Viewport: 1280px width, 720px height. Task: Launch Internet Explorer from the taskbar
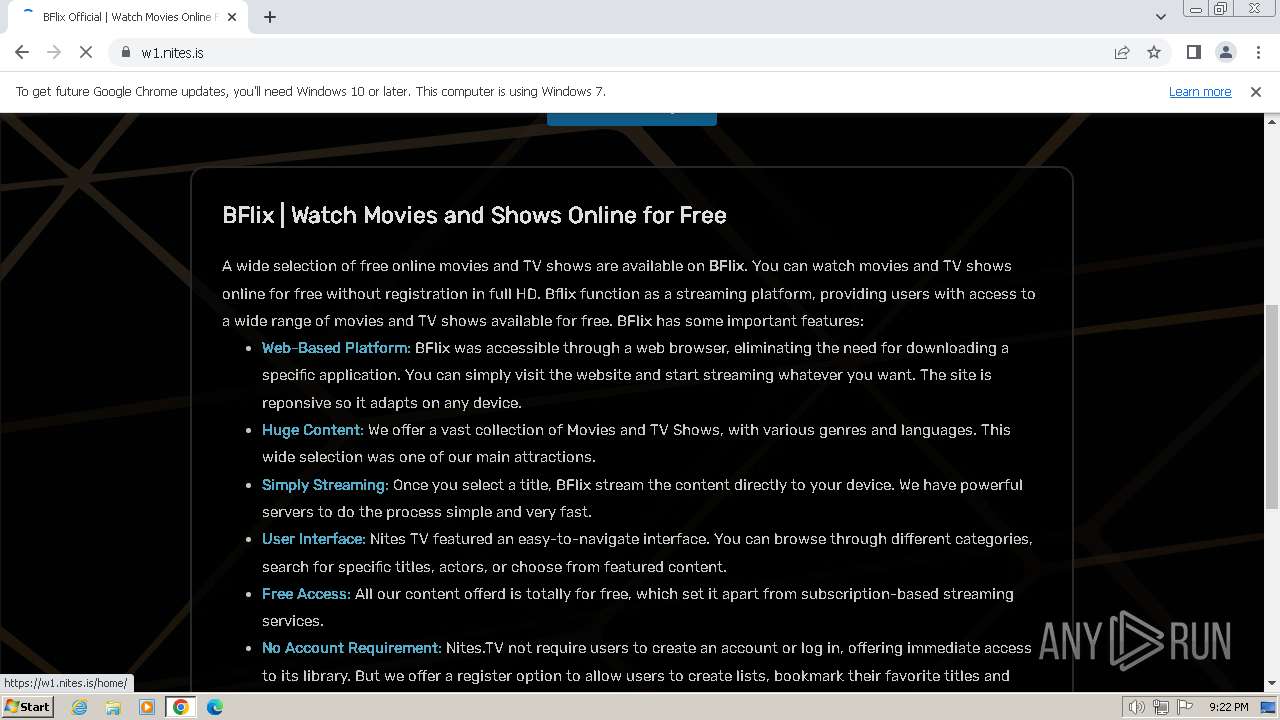[79, 707]
